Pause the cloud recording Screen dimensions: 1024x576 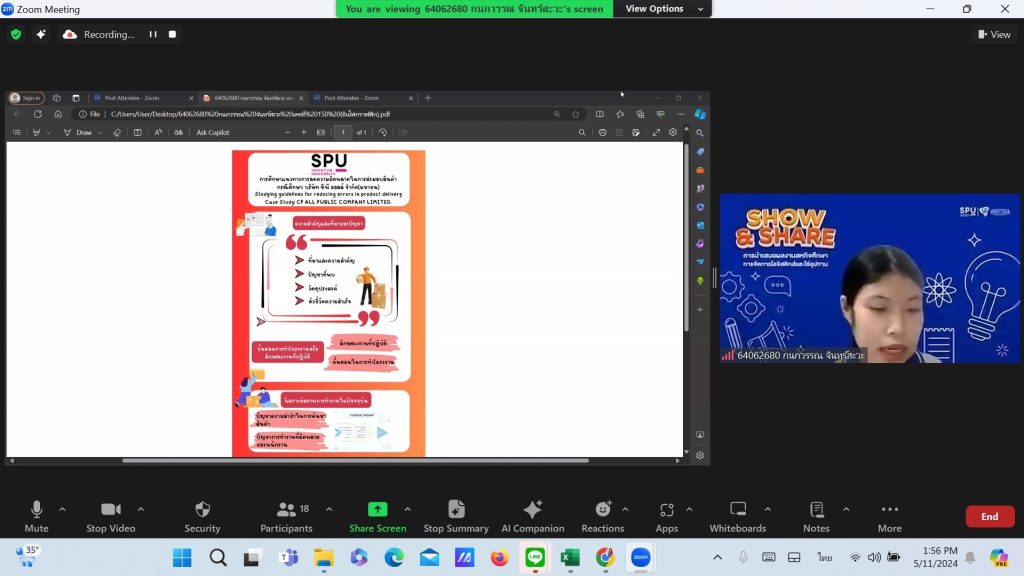(x=153, y=34)
